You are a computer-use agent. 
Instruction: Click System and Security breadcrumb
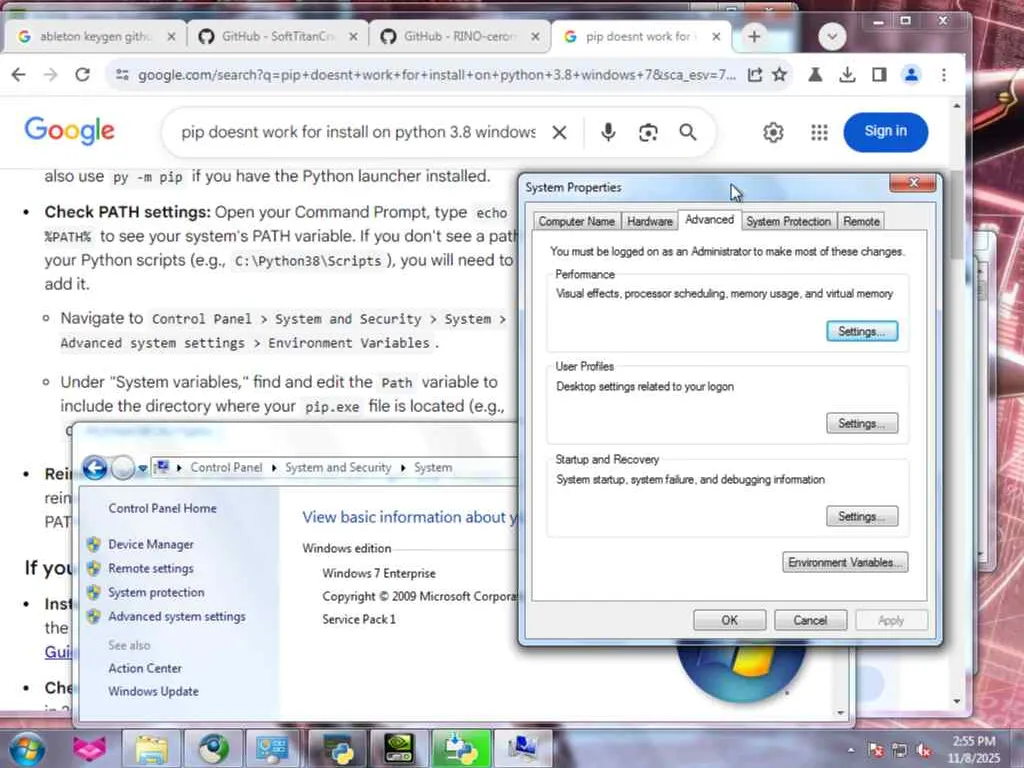coord(338,468)
